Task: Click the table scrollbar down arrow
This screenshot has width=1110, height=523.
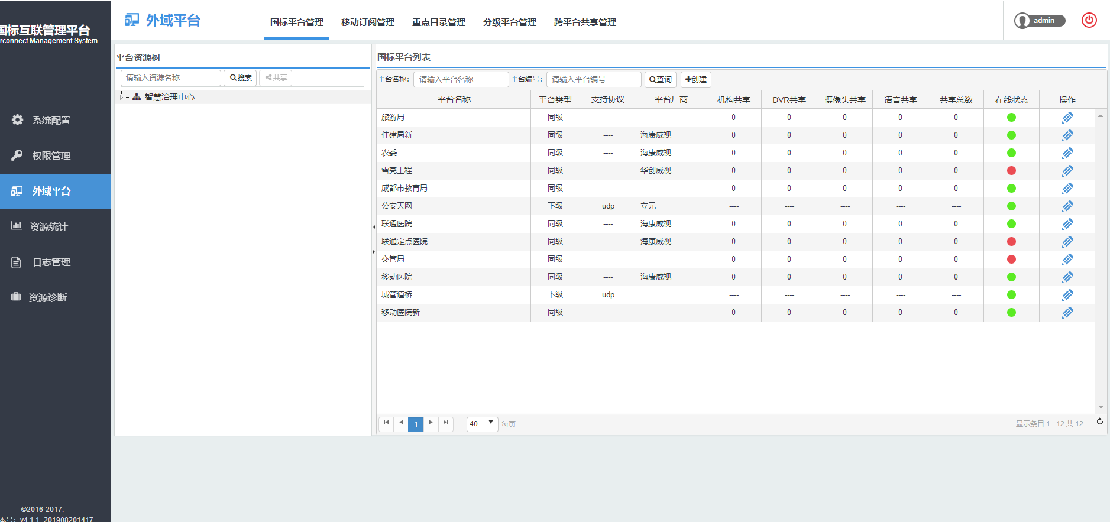Action: (1100, 408)
